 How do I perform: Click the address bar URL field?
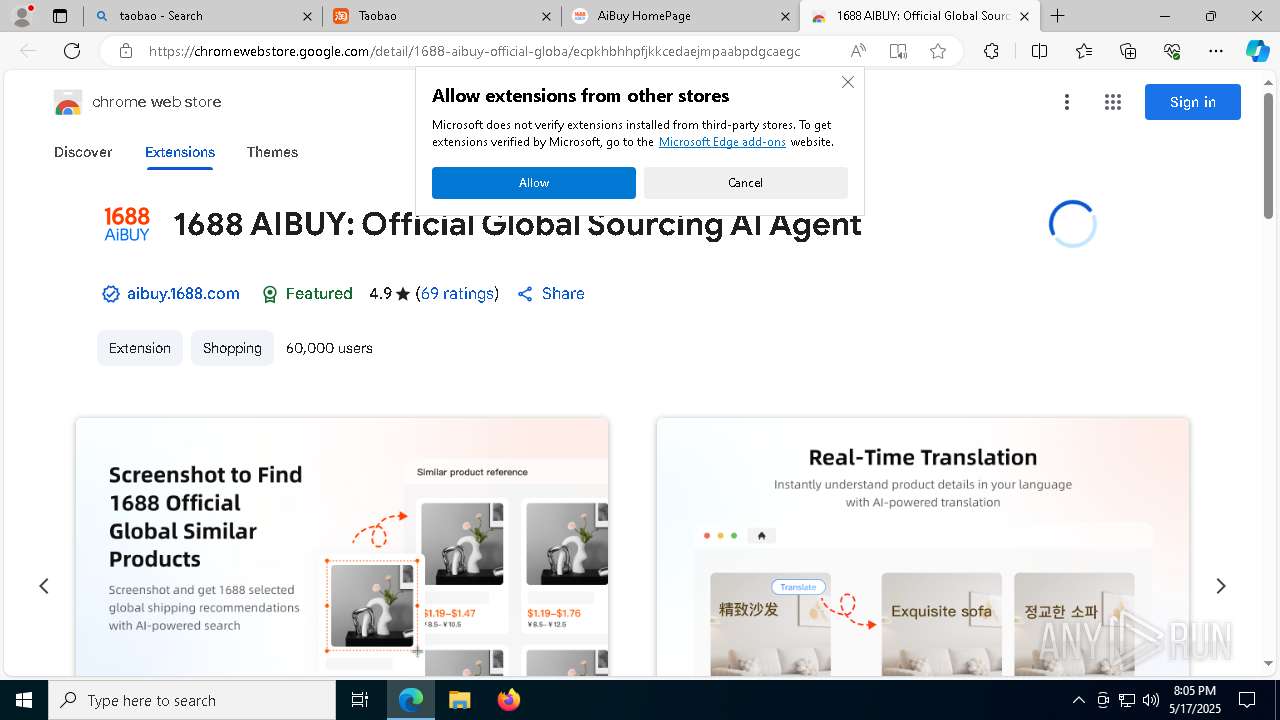coord(475,51)
